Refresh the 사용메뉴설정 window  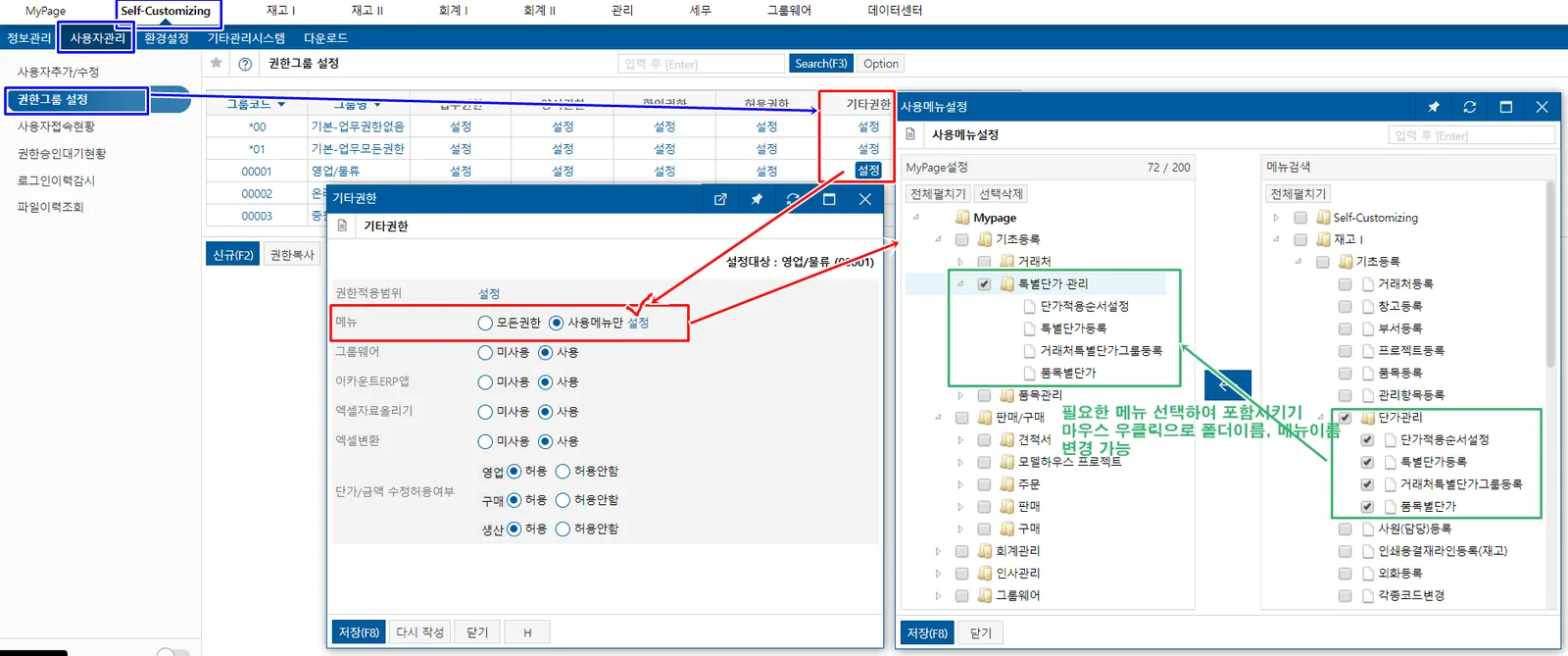click(x=1469, y=107)
